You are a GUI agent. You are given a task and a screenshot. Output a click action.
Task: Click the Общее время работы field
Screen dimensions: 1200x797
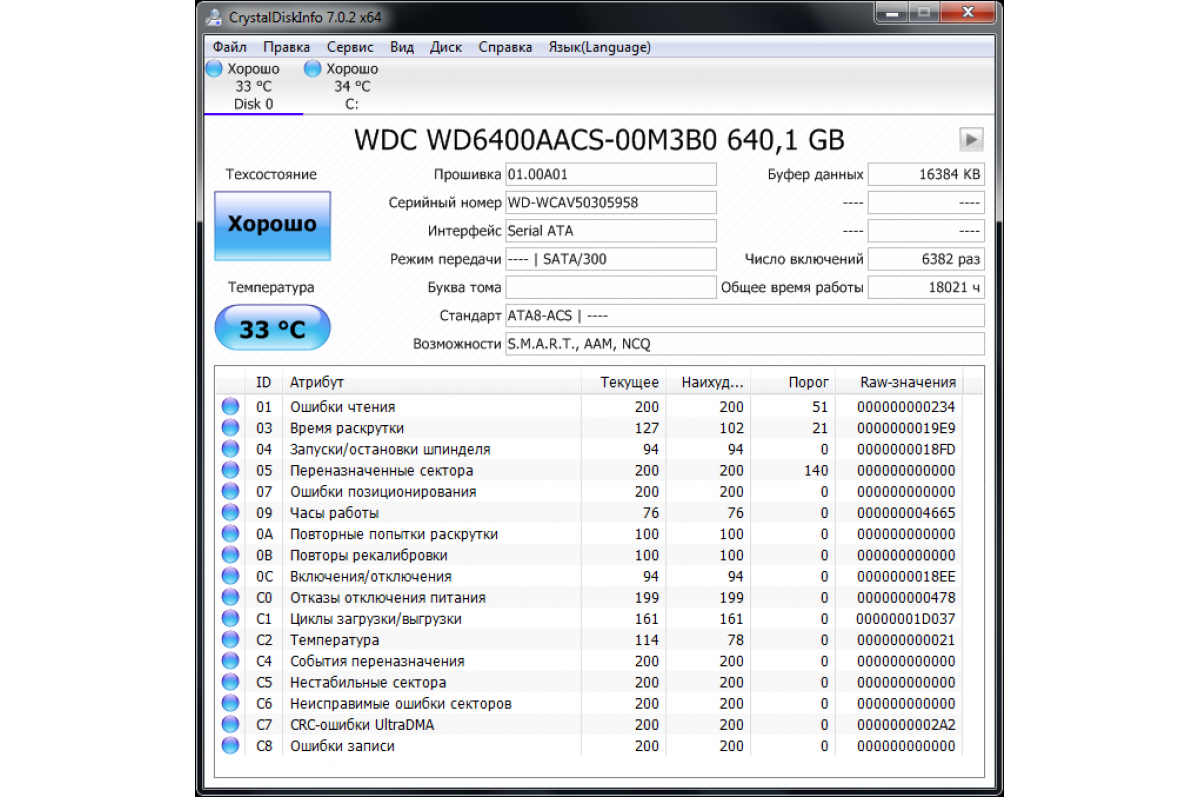[x=926, y=288]
